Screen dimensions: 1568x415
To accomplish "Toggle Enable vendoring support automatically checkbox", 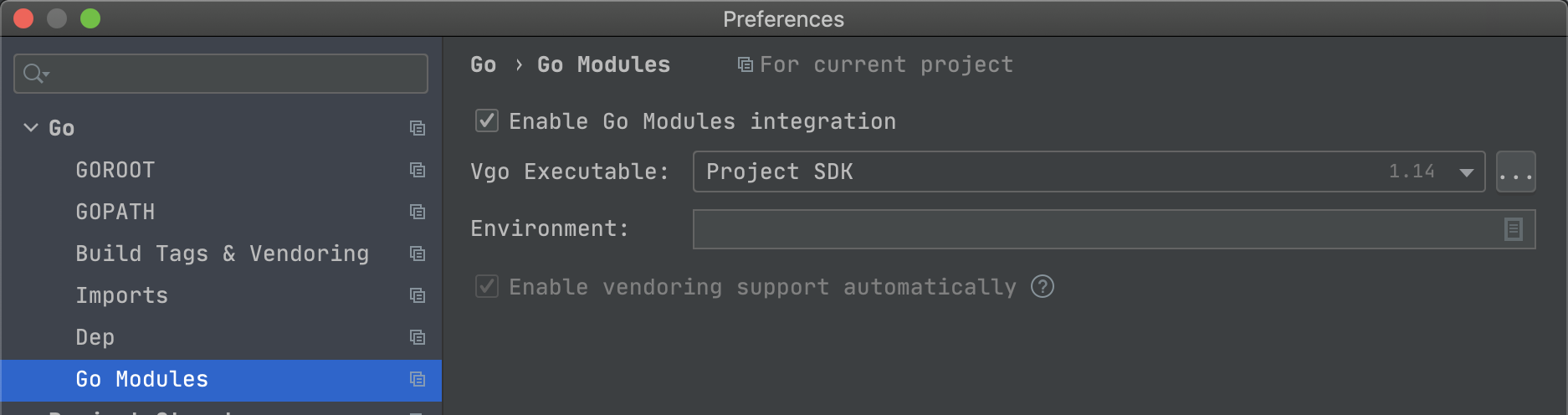I will 487,287.
